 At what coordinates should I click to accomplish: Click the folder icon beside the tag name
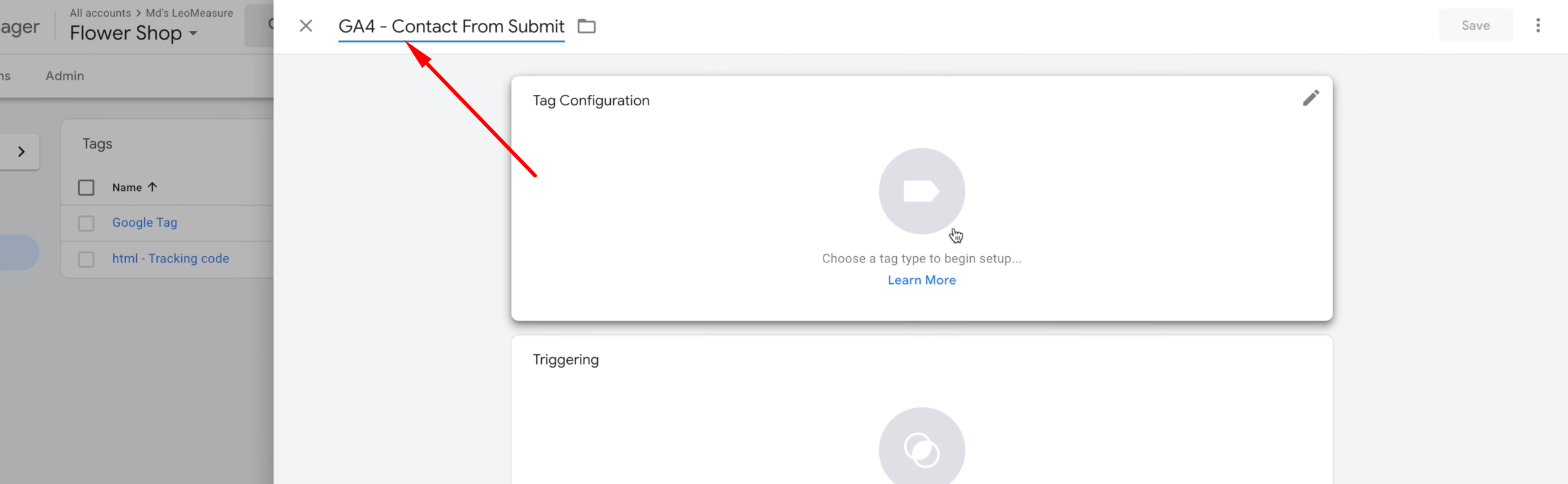tap(586, 26)
